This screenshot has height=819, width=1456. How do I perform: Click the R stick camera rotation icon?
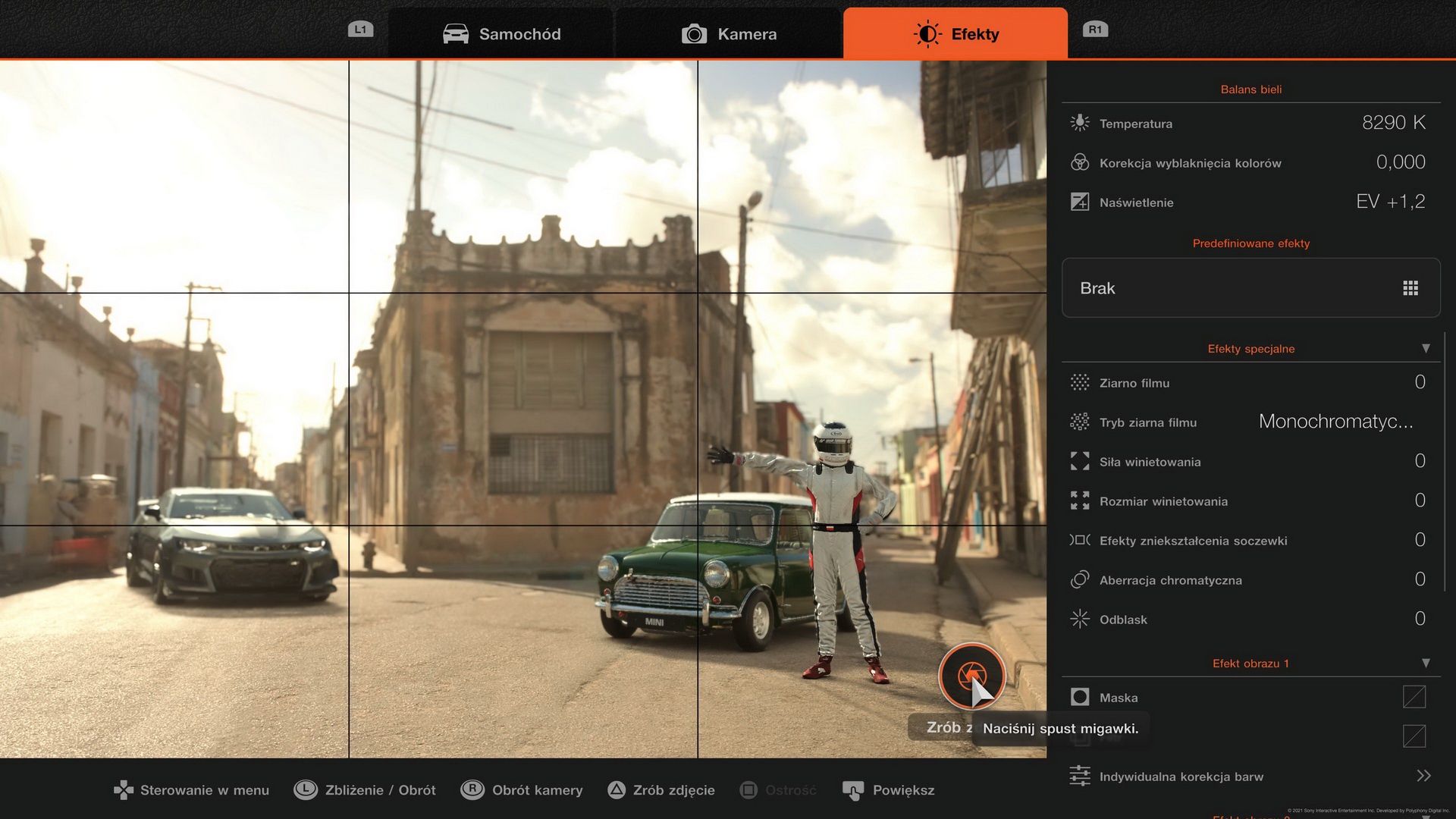click(472, 789)
